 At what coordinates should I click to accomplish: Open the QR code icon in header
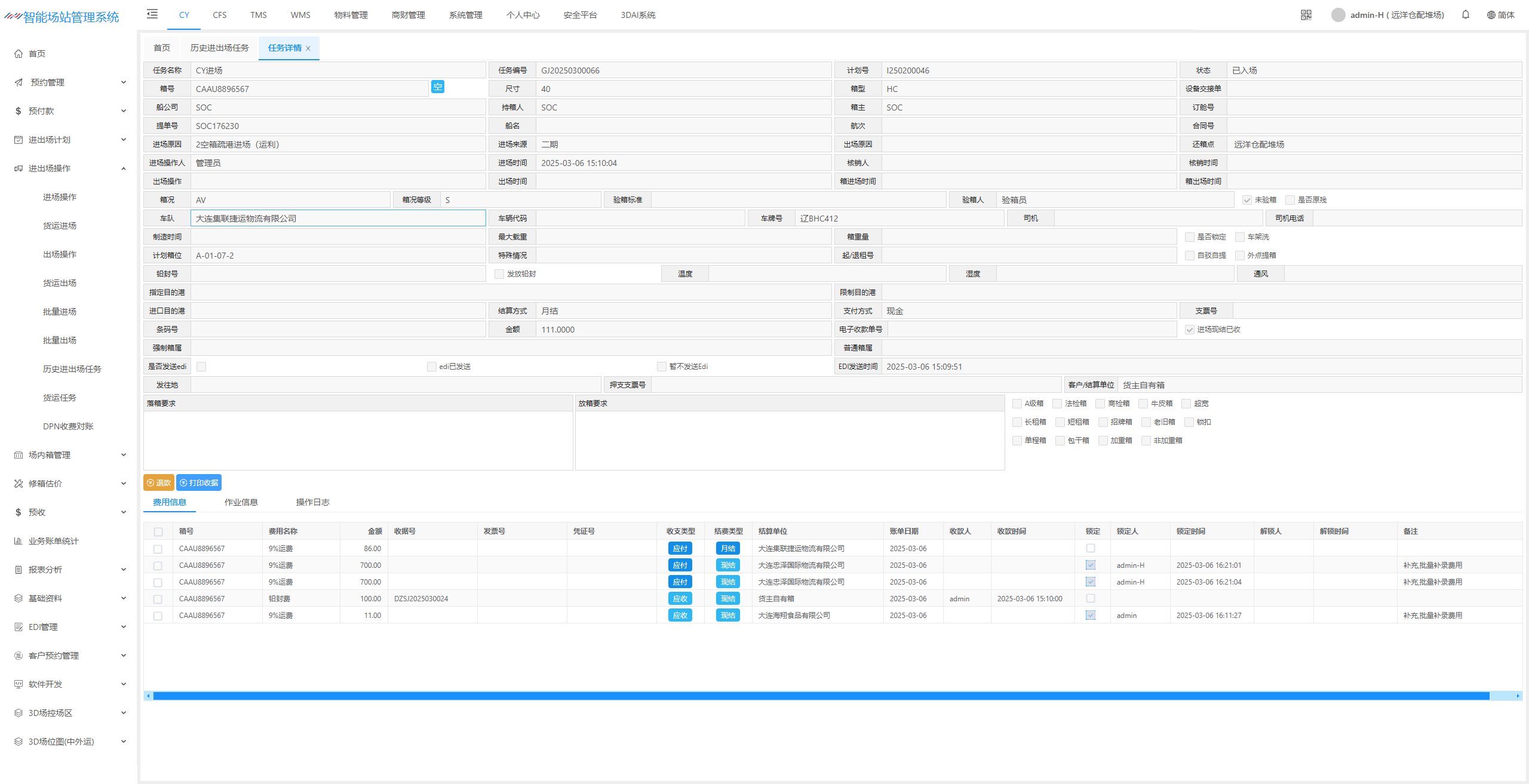point(1306,15)
